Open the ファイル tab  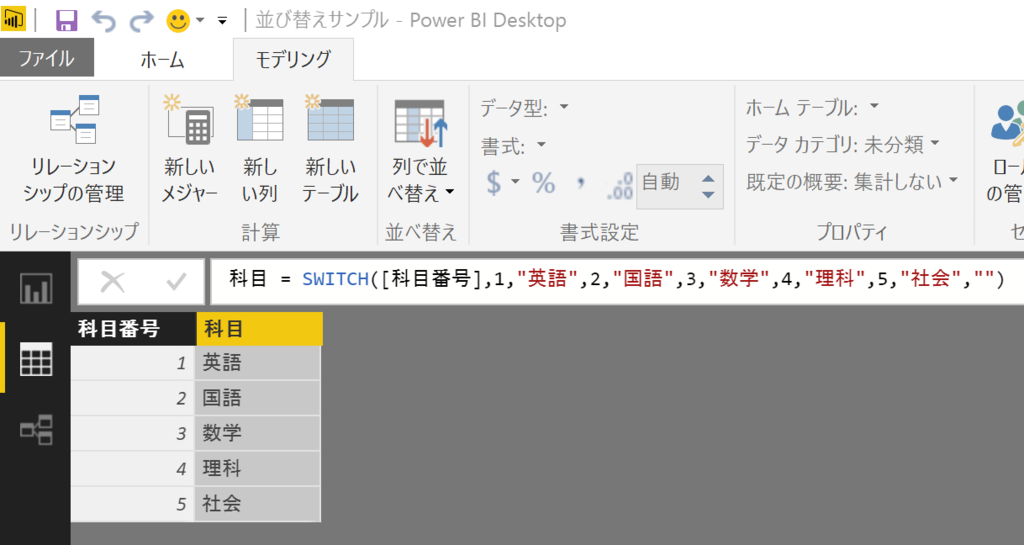point(46,58)
